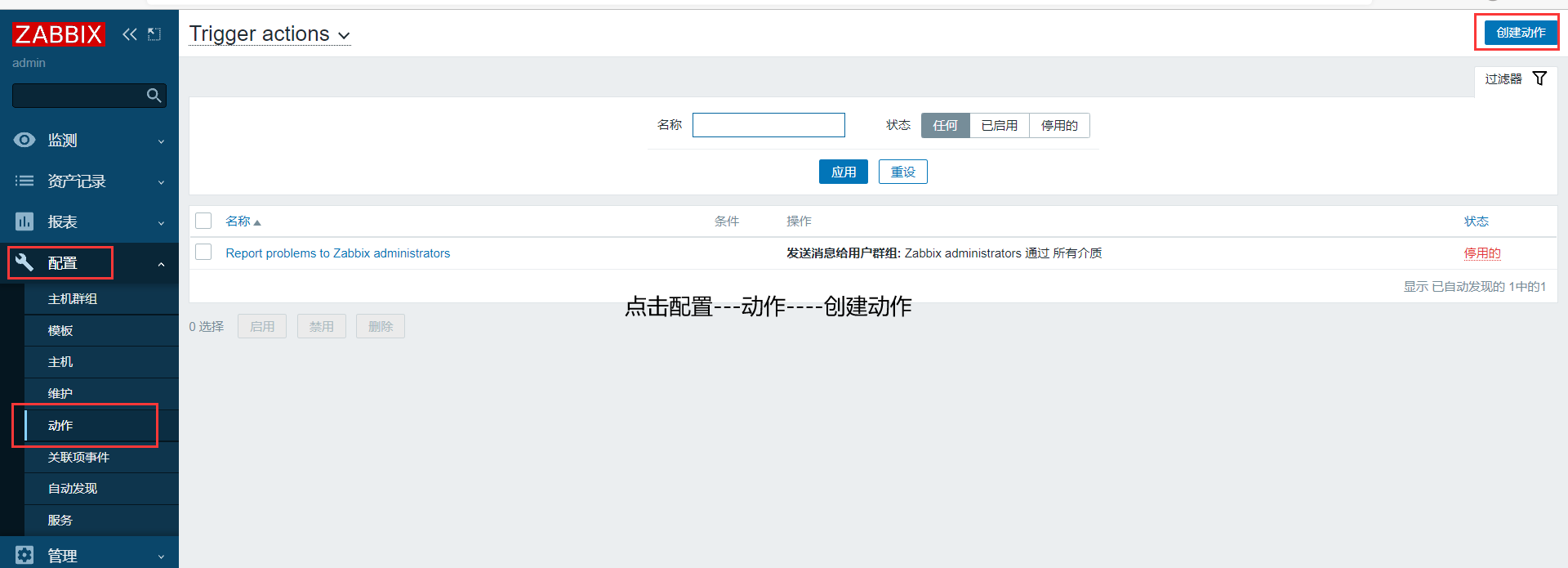Open 动作 submenu item

point(101,426)
